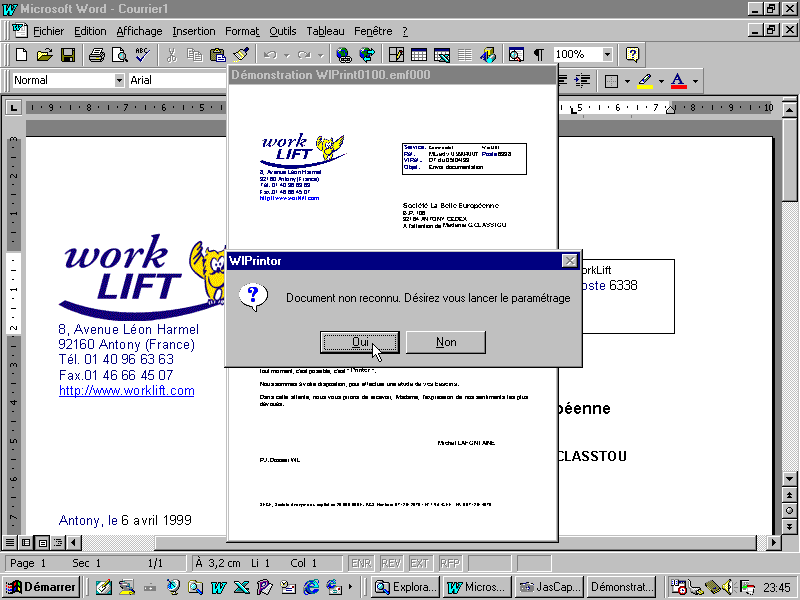800x600 pixels.
Task: Open the Office Assistant help icon
Action: (632, 54)
